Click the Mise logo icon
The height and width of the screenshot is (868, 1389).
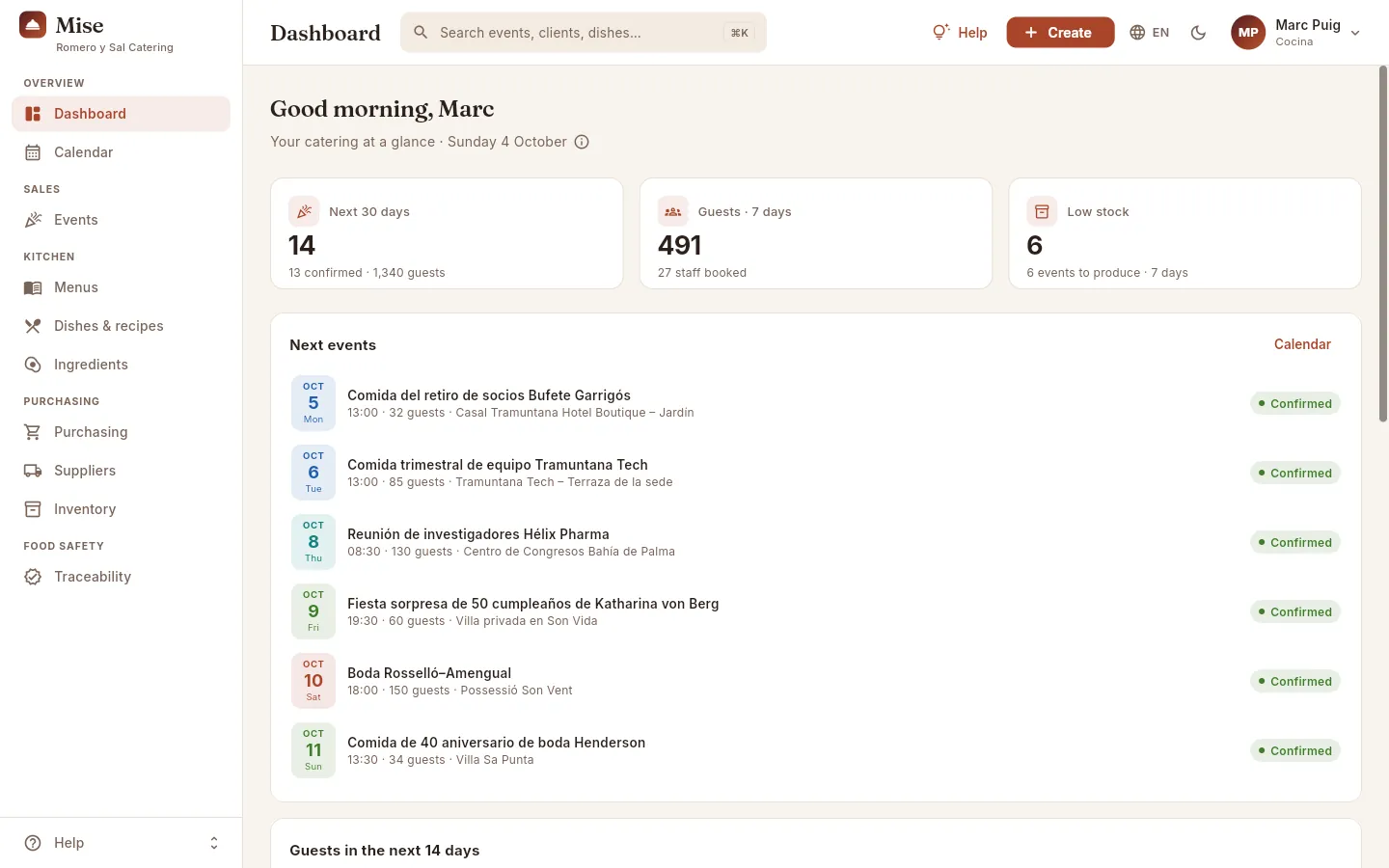[33, 25]
